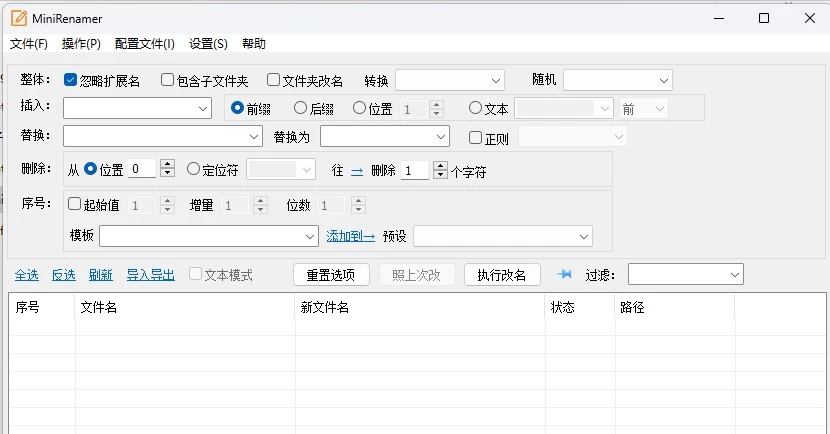Click the 新文件名 column header

click(x=420, y=307)
